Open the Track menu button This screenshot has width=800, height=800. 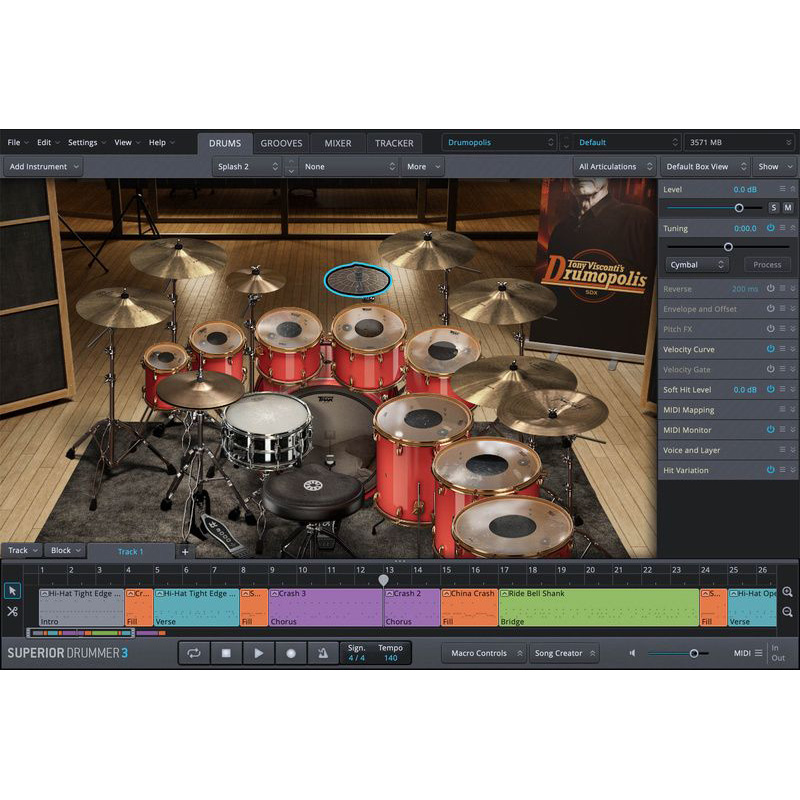click(22, 550)
